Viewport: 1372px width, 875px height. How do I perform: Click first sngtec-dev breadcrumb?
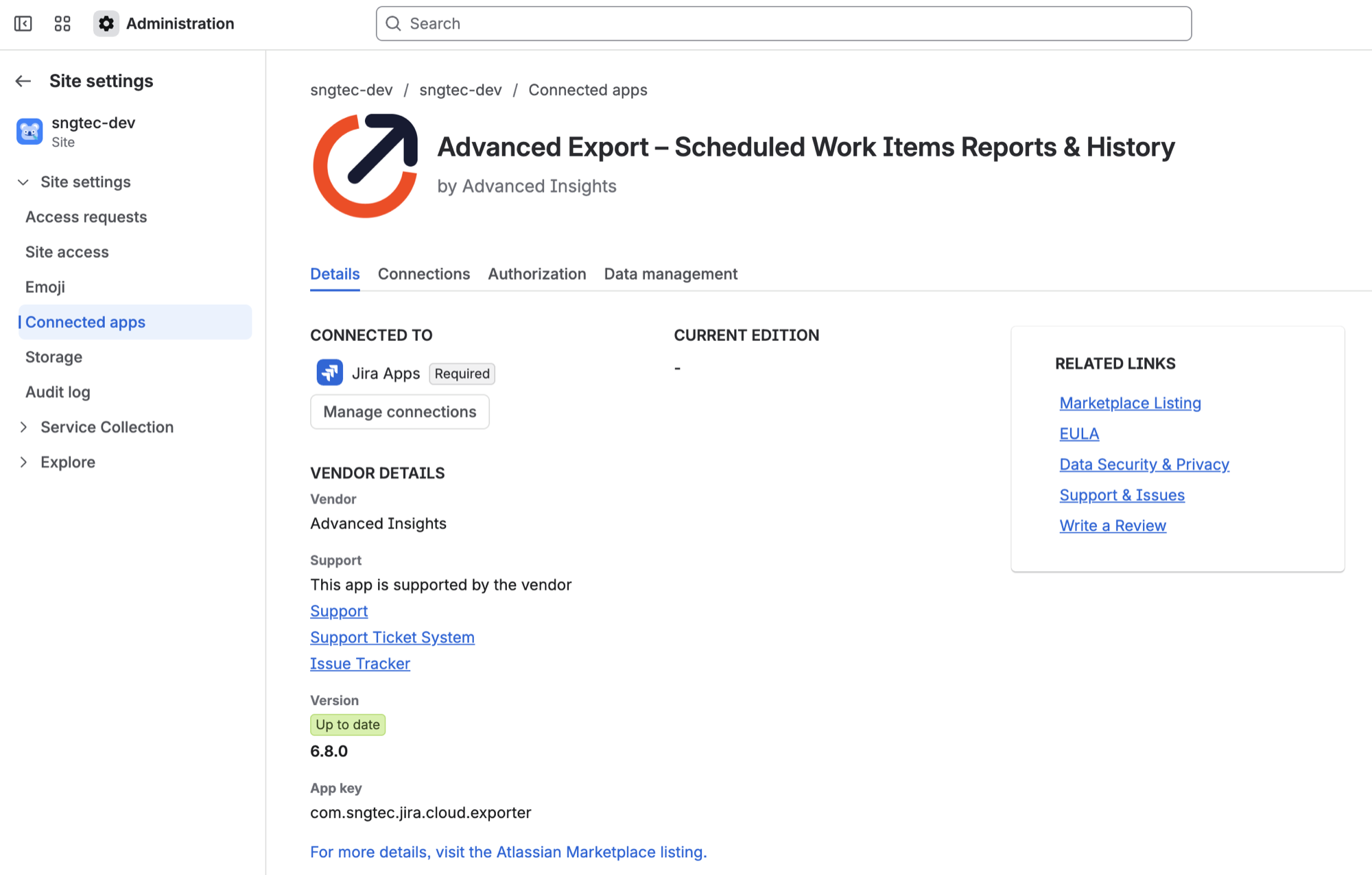[x=351, y=90]
